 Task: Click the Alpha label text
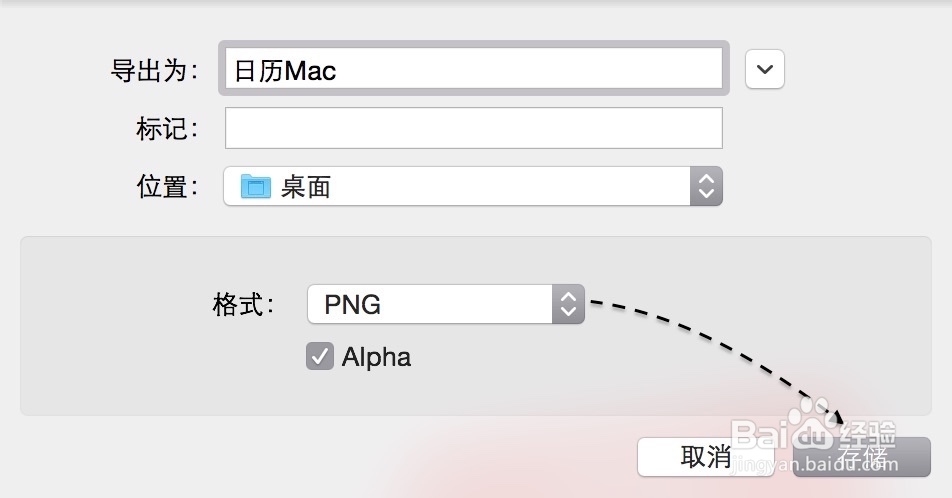pyautogui.click(x=376, y=357)
